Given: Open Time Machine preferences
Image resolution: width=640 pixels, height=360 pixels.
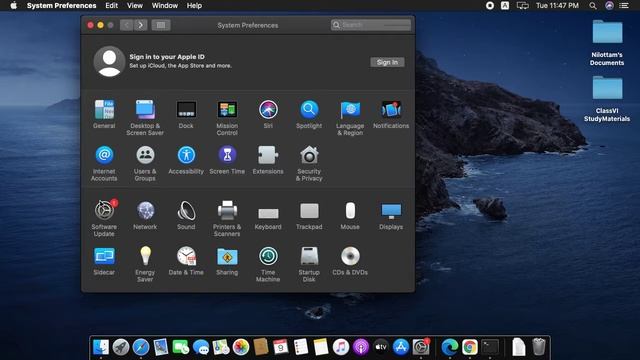Looking at the screenshot, I should click(x=268, y=264).
